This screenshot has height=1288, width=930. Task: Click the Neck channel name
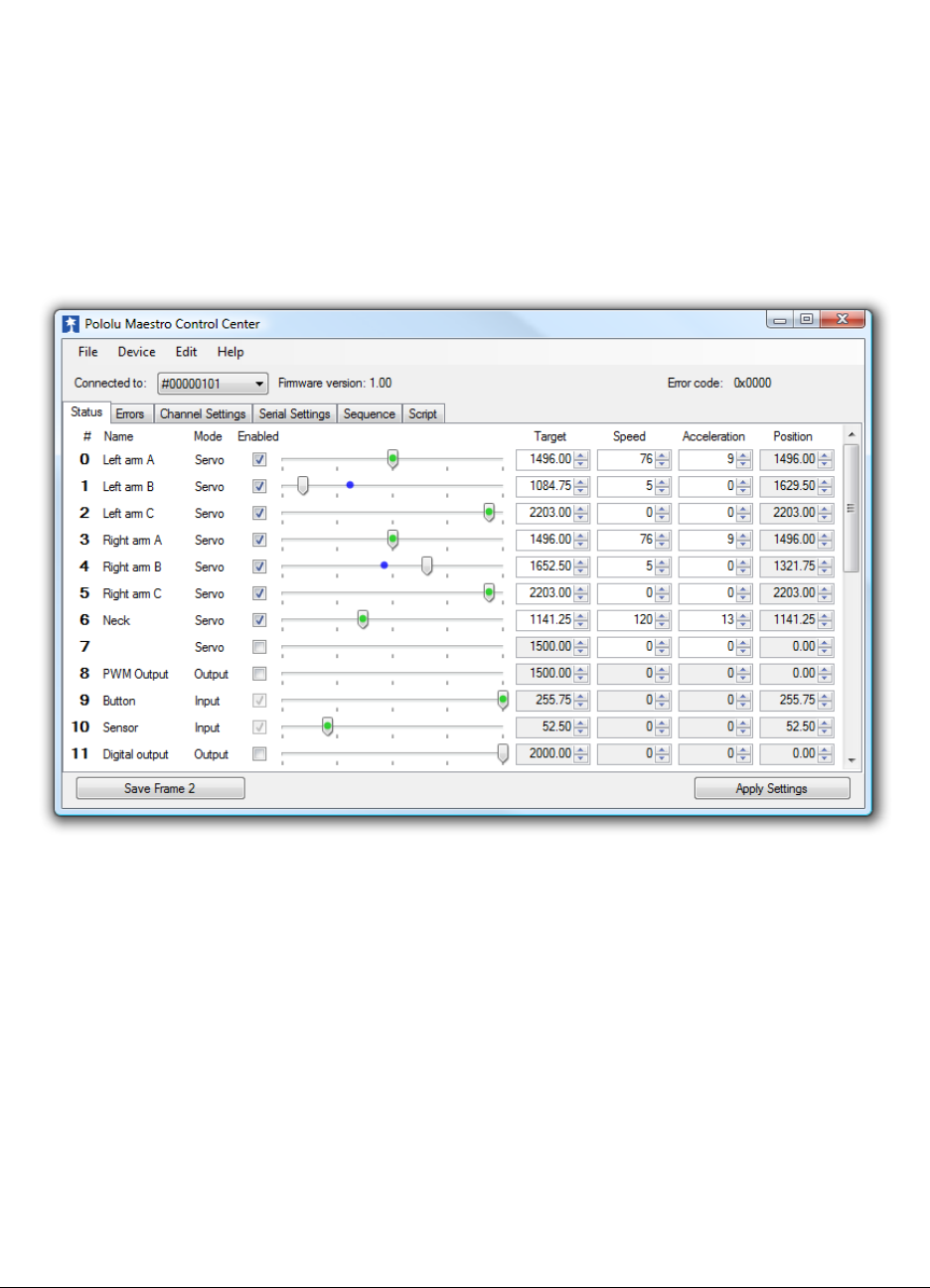(116, 621)
